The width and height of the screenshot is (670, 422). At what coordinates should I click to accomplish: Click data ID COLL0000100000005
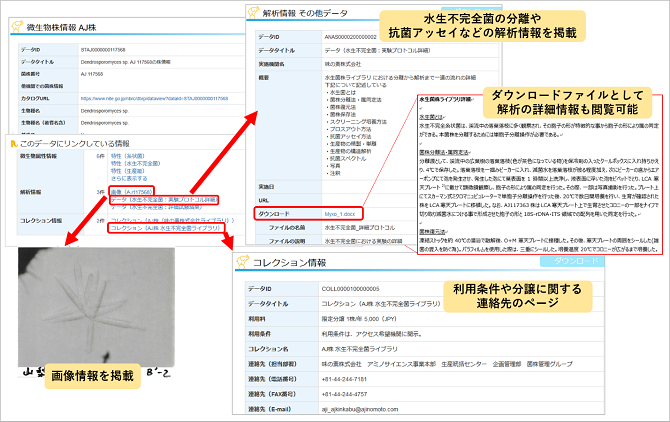coord(350,289)
